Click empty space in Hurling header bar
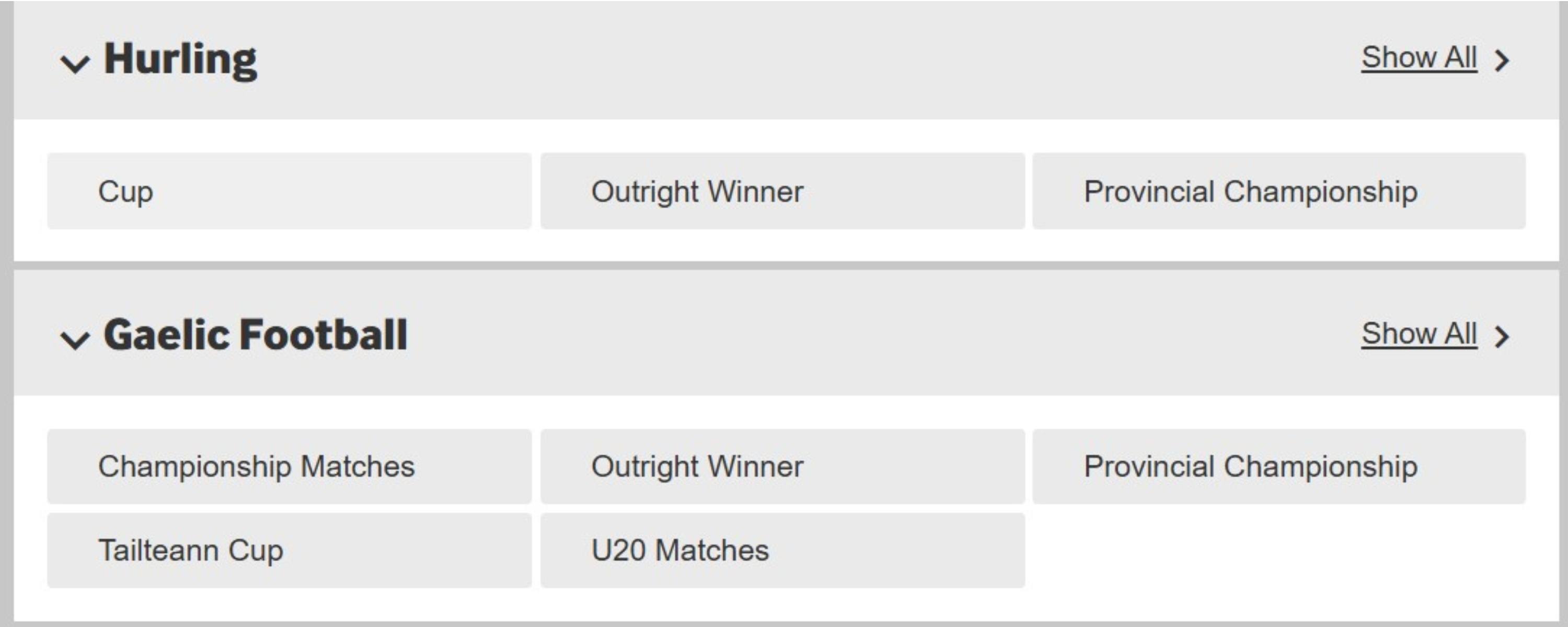1568x627 pixels. coord(791,60)
